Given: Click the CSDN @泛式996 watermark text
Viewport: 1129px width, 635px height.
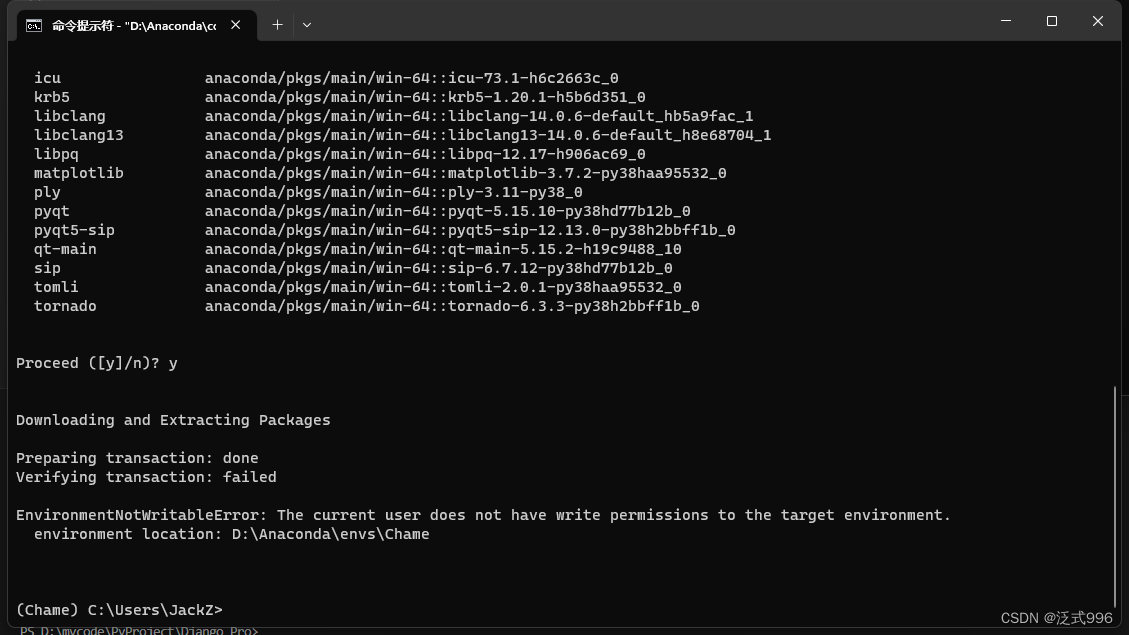Looking at the screenshot, I should pyautogui.click(x=1055, y=618).
